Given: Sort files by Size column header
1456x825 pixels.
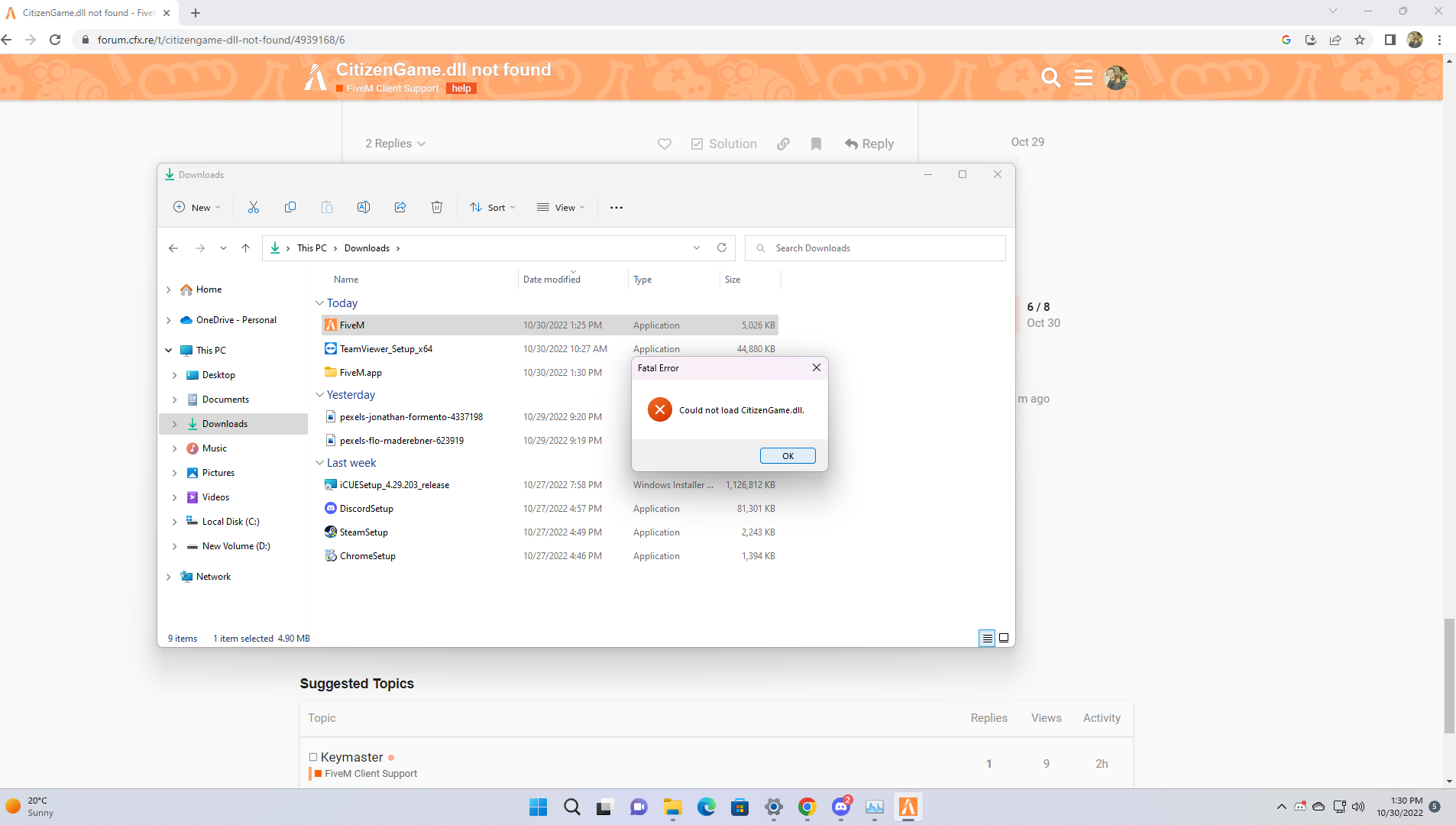Looking at the screenshot, I should (733, 280).
